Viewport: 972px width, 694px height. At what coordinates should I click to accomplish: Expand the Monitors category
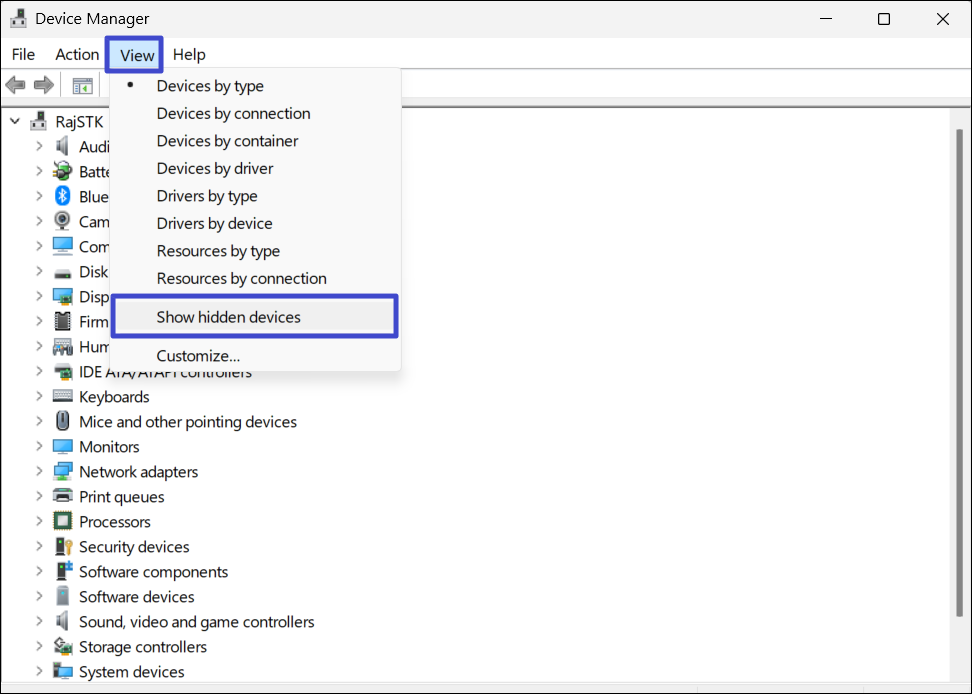tap(39, 447)
